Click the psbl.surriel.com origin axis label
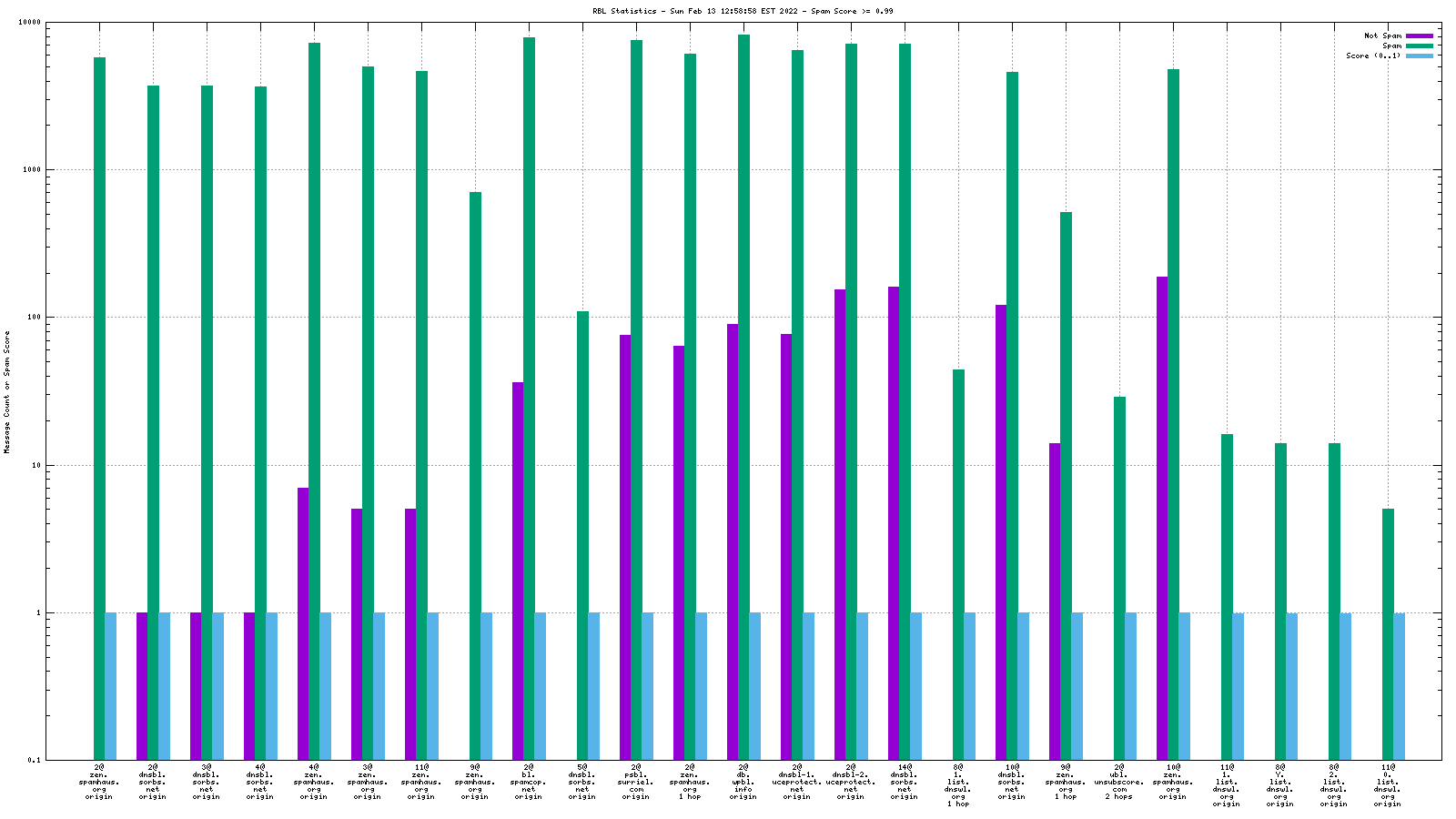Screen dimensions: 1456x819 click(x=636, y=783)
